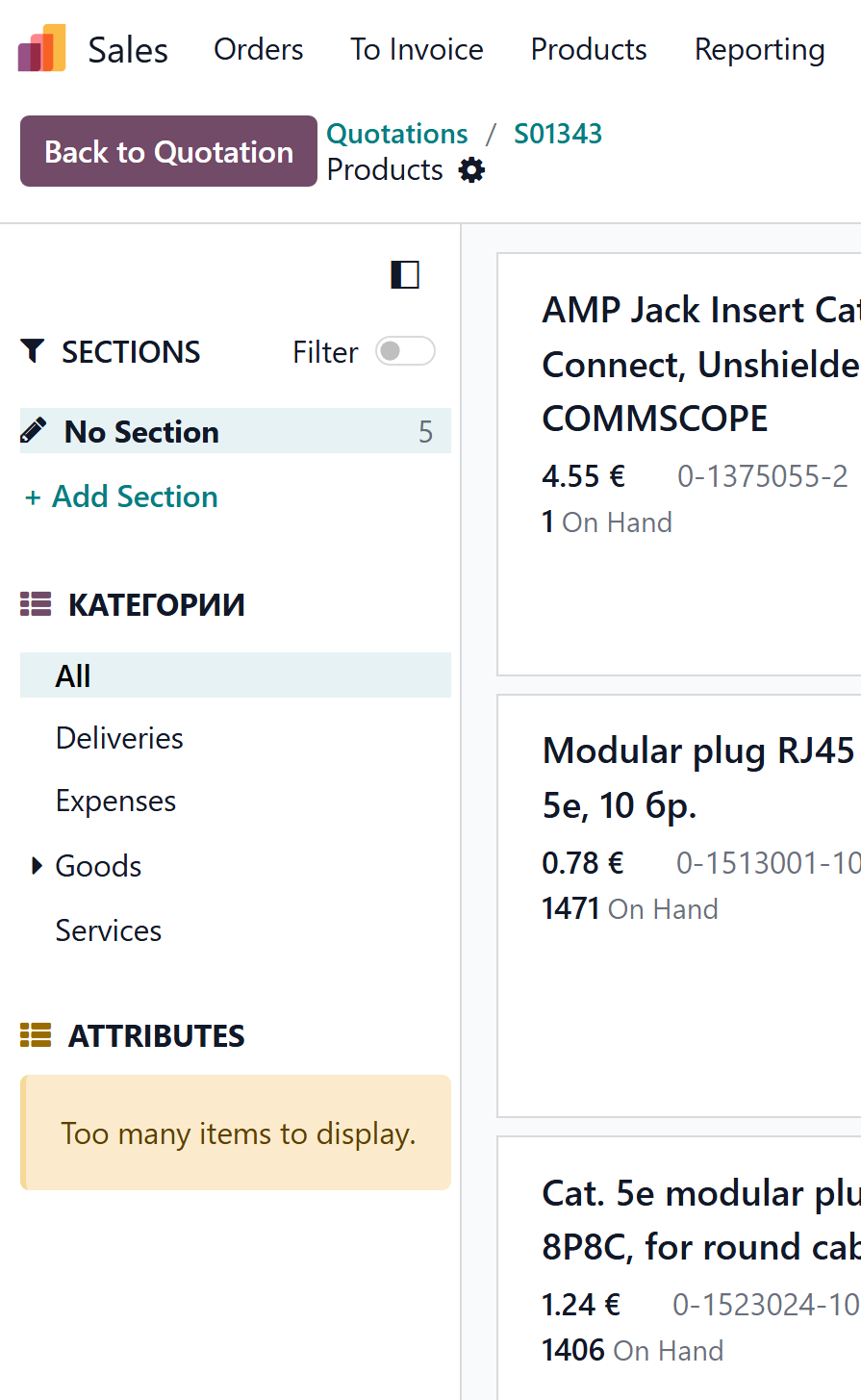This screenshot has width=861, height=1400.
Task: Open the S01343 breadcrumb link
Action: [558, 134]
